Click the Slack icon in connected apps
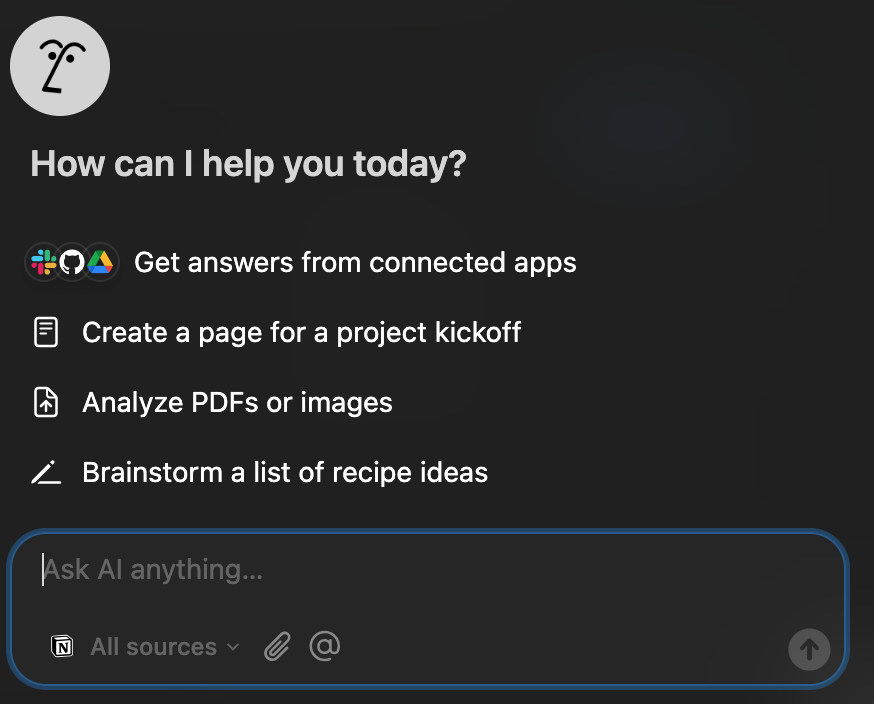Image resolution: width=874 pixels, height=704 pixels. point(43,262)
